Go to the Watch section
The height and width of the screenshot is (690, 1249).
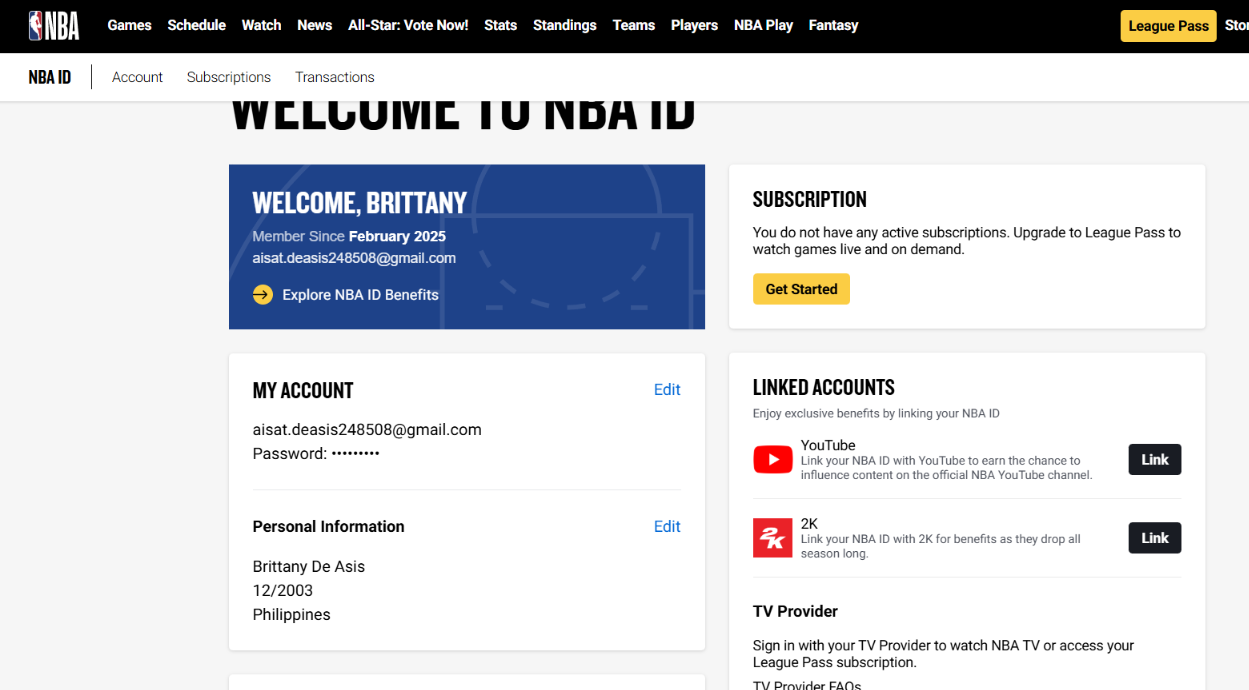point(262,25)
